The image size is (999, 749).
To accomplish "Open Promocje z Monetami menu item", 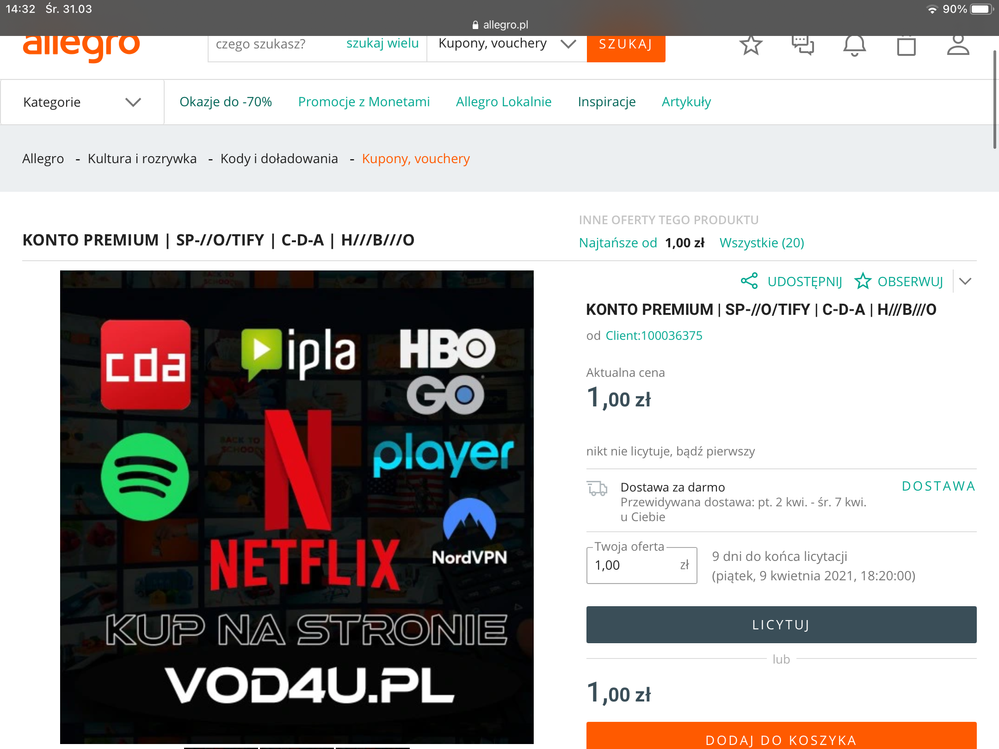I will click(364, 102).
